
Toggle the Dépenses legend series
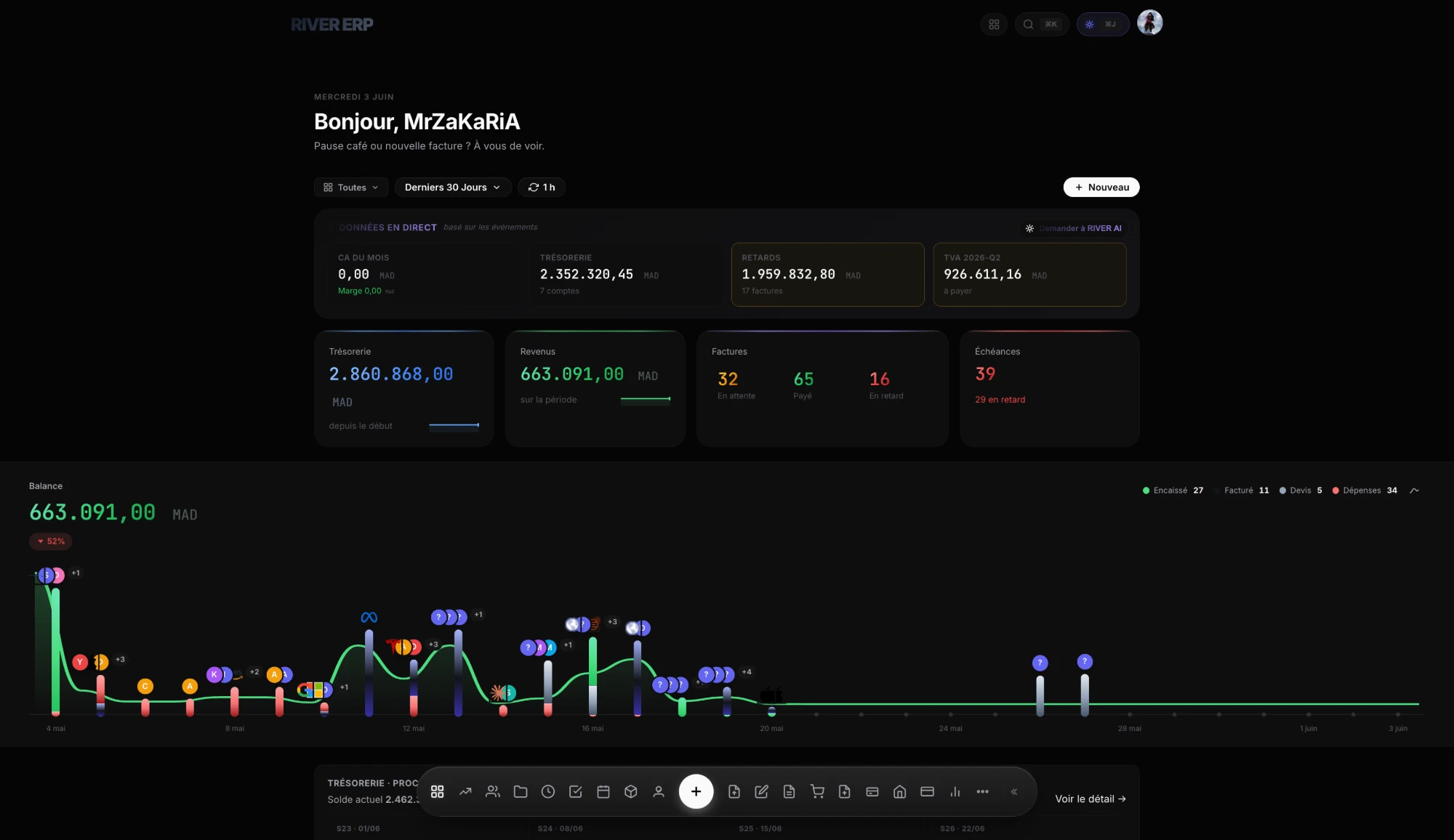1365,490
